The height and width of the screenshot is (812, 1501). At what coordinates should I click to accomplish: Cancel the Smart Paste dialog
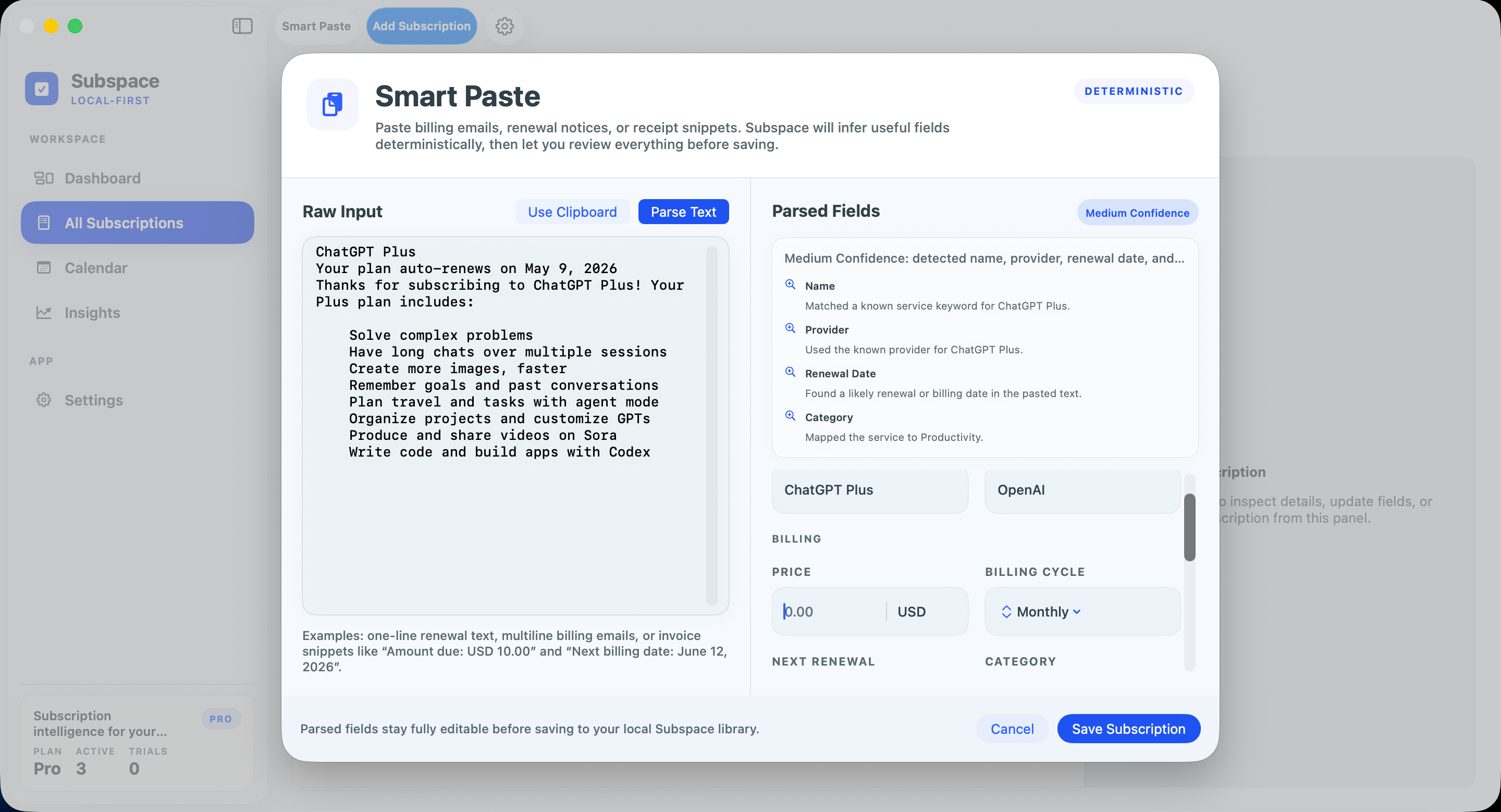click(x=1012, y=729)
